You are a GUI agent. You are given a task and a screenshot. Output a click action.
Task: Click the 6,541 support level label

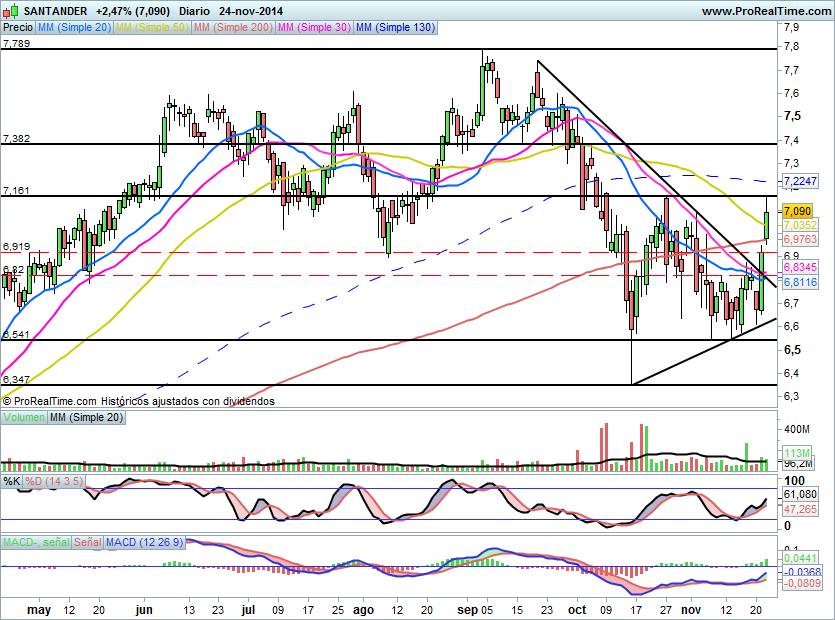pos(17,335)
